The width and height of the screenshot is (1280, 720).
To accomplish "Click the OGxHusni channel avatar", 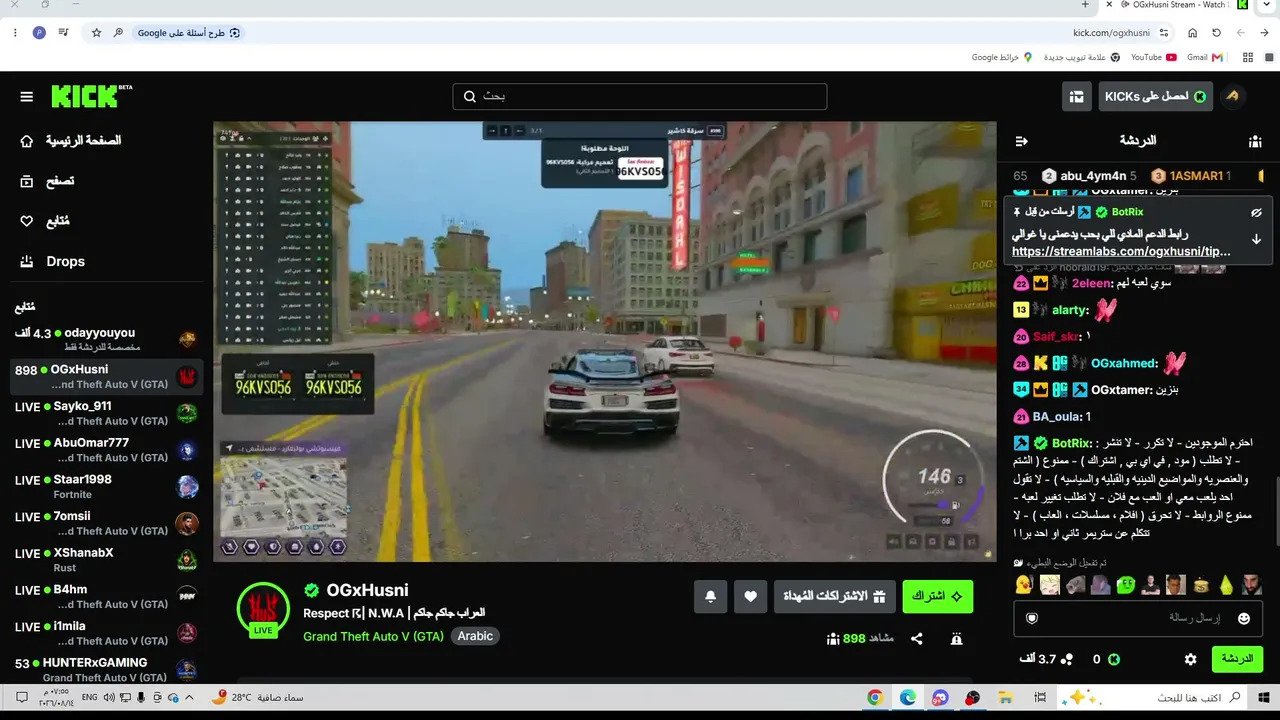I will (x=263, y=608).
